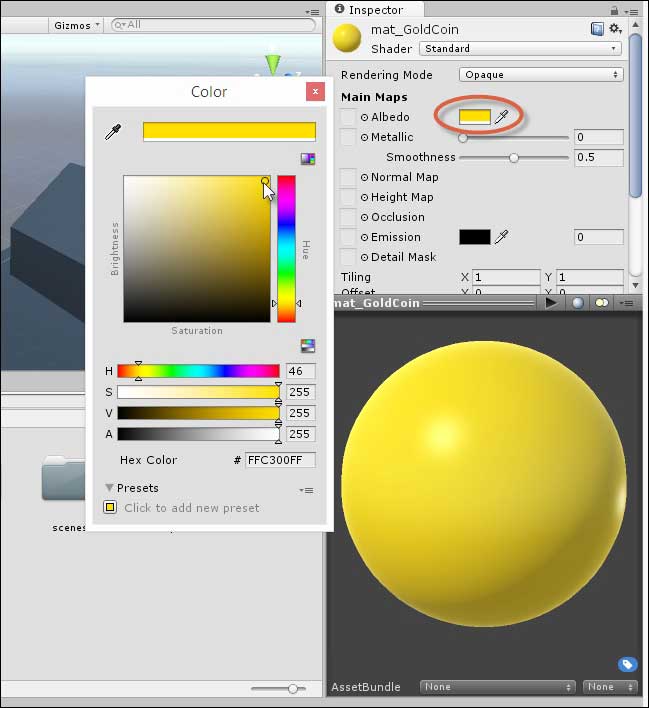Click the H value field showing 46
This screenshot has width=649, height=708.
click(301, 371)
